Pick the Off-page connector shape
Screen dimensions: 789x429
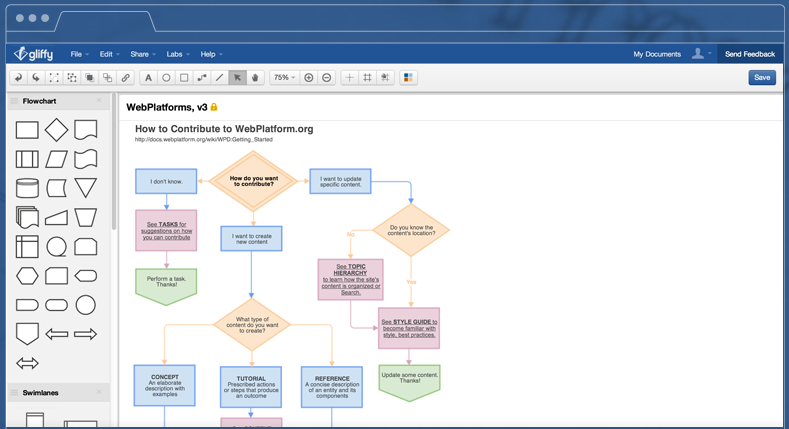[x=27, y=334]
